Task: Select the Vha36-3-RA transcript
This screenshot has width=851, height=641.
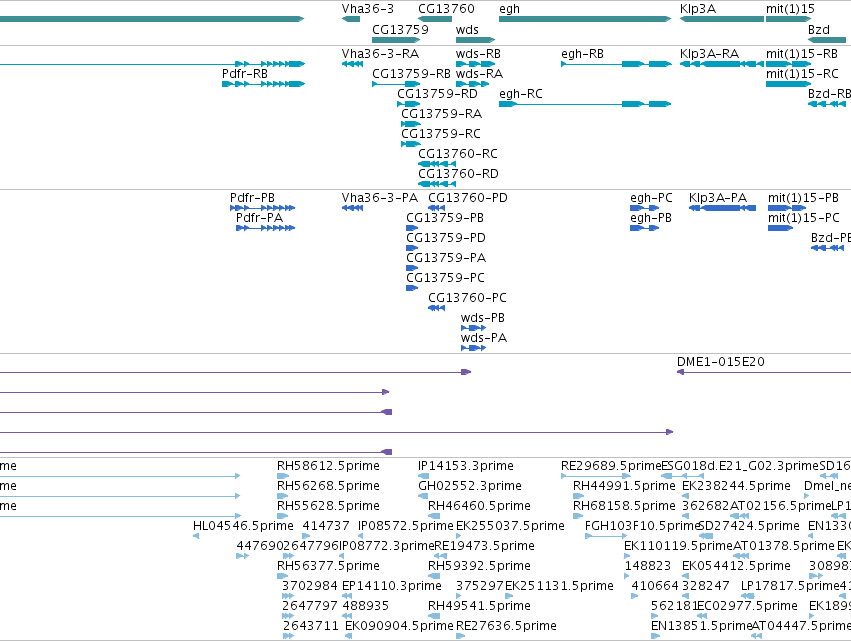Action: (x=352, y=64)
